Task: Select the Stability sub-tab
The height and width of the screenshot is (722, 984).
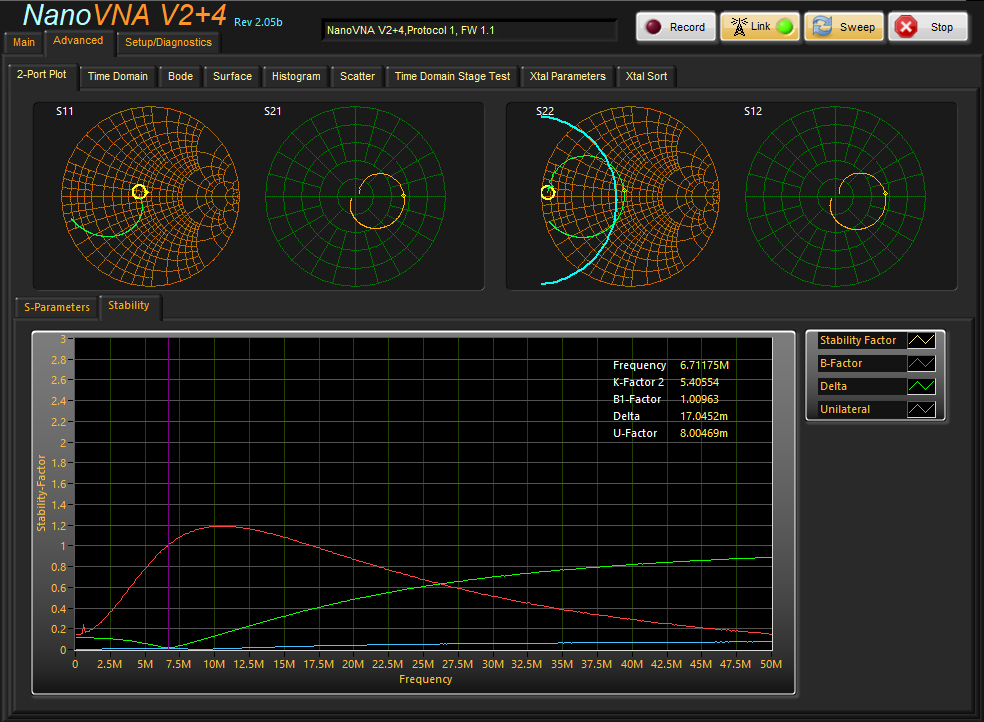Action: click(x=129, y=306)
